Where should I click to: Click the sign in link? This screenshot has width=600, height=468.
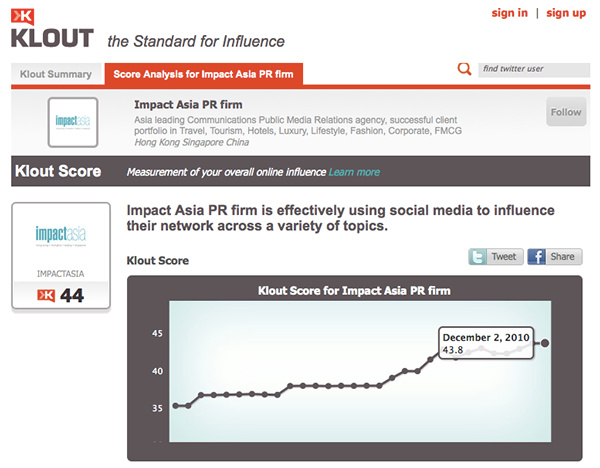(509, 13)
